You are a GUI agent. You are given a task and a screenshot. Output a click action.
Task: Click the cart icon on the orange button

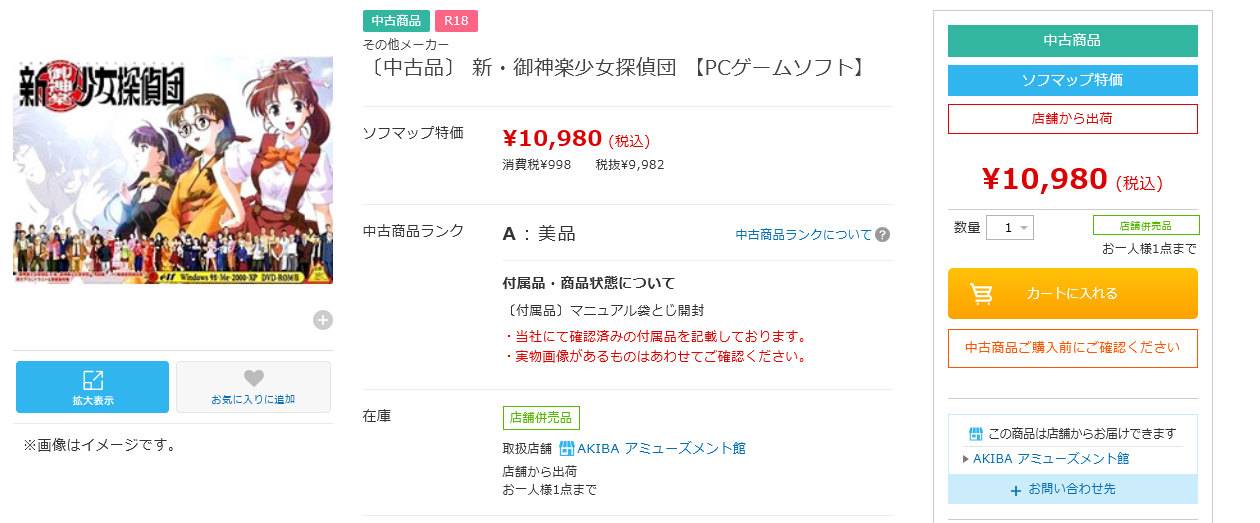(x=982, y=294)
